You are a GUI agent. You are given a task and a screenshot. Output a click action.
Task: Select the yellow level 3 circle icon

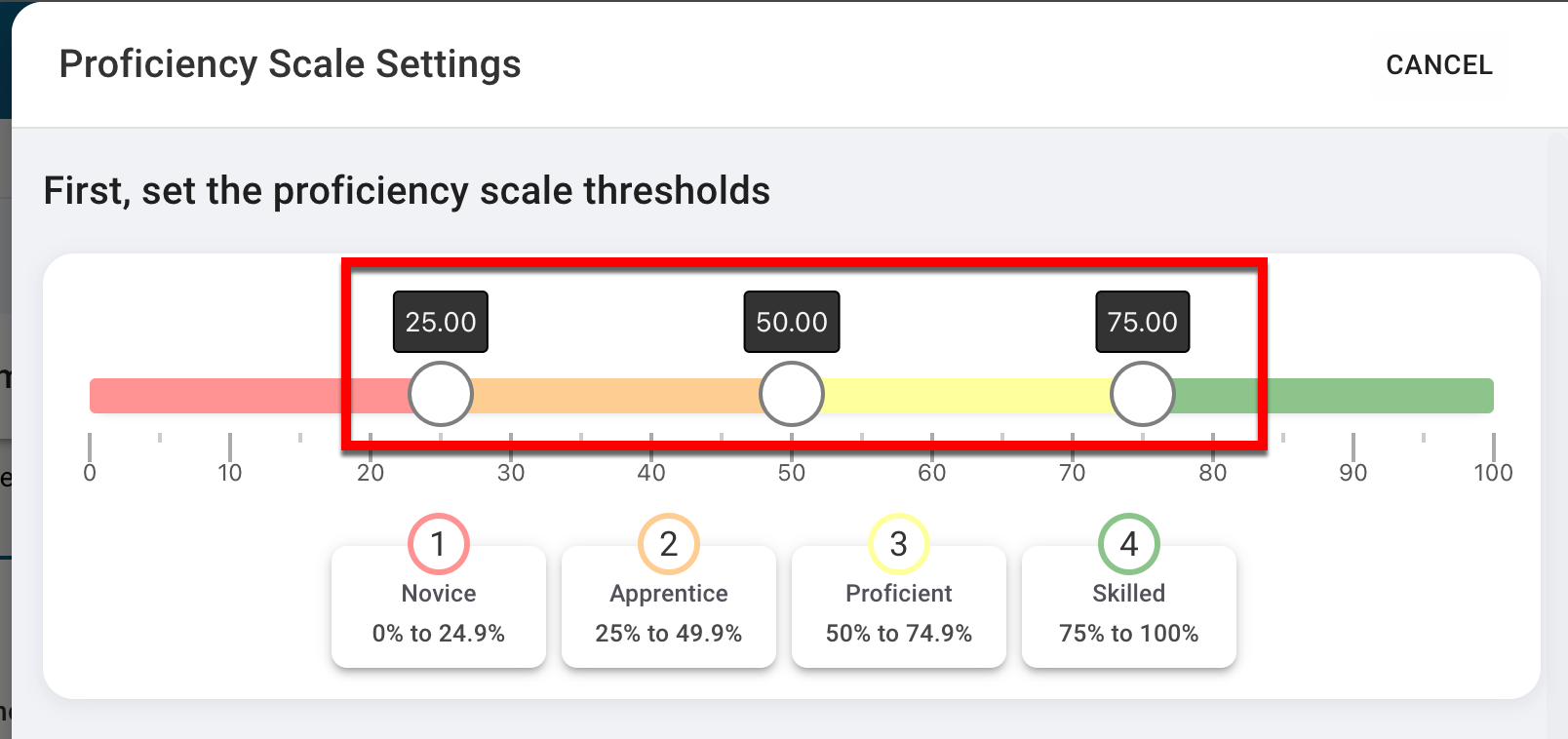[899, 544]
